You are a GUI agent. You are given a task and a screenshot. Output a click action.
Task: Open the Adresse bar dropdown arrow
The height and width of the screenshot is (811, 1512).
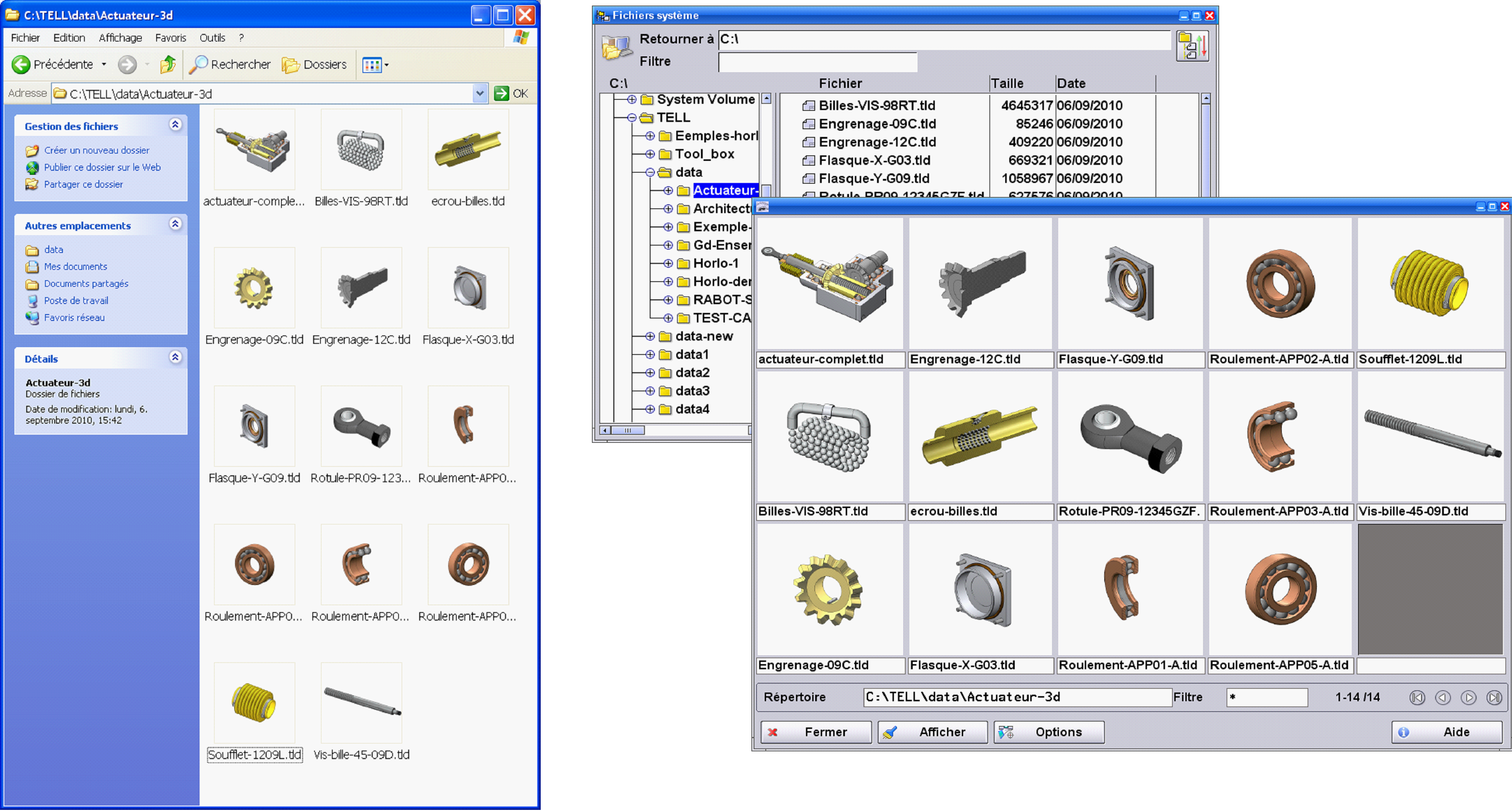(480, 93)
